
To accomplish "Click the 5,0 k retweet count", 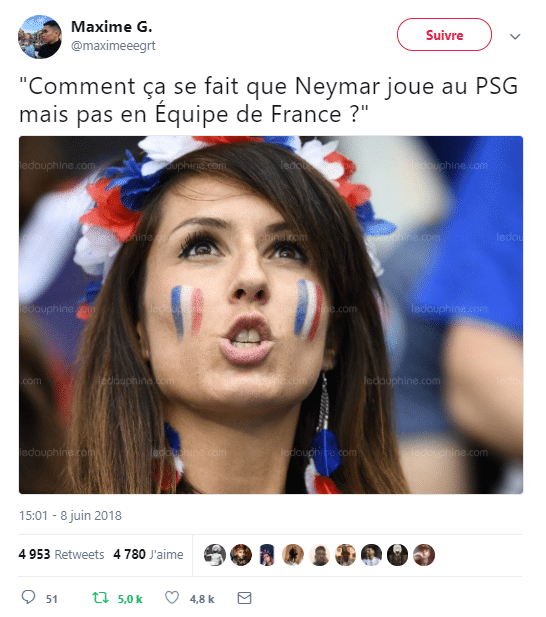I will coord(130,599).
